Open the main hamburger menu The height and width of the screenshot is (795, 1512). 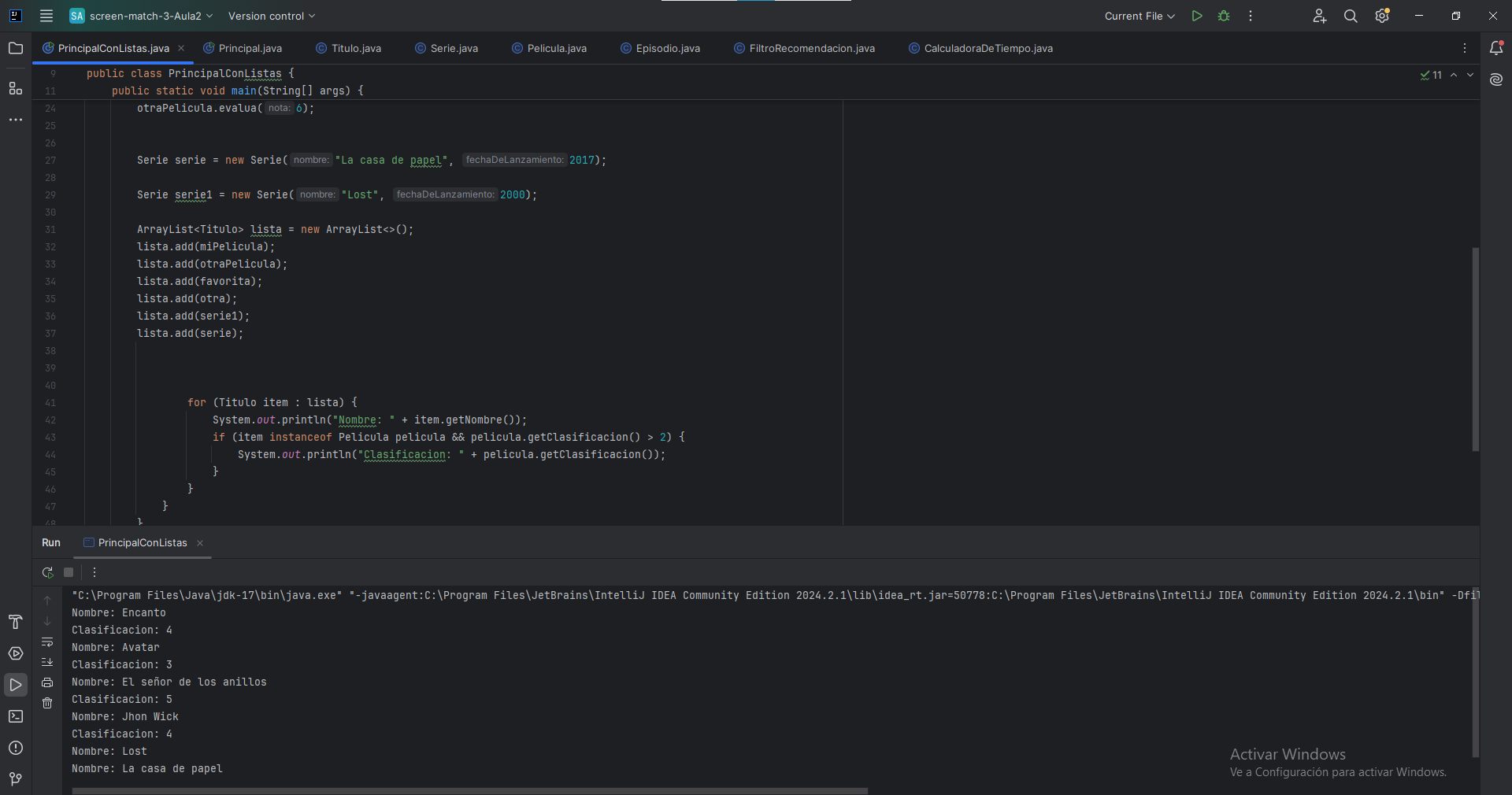point(46,16)
